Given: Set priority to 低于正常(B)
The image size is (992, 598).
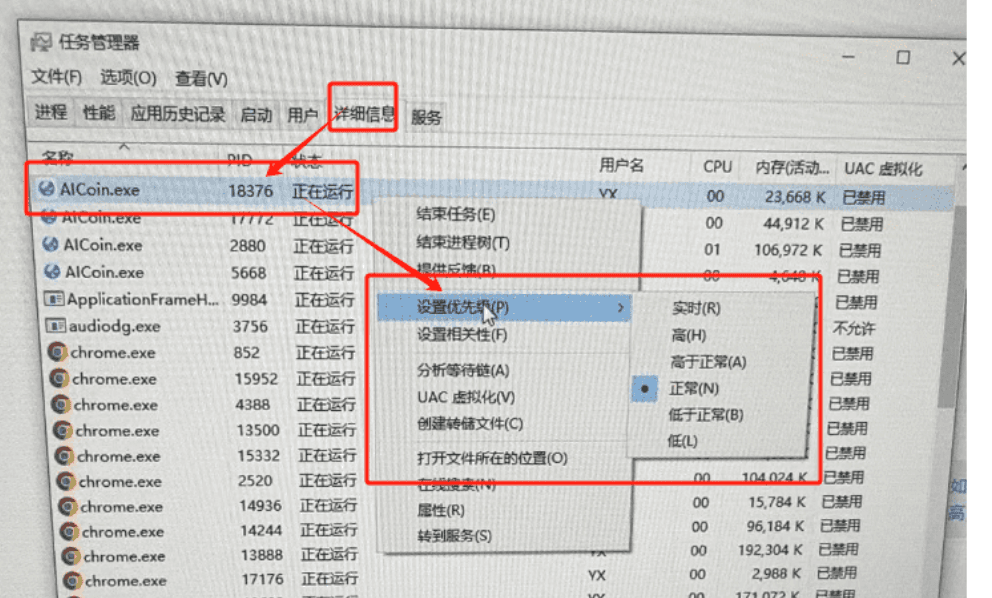Looking at the screenshot, I should coord(705,415).
